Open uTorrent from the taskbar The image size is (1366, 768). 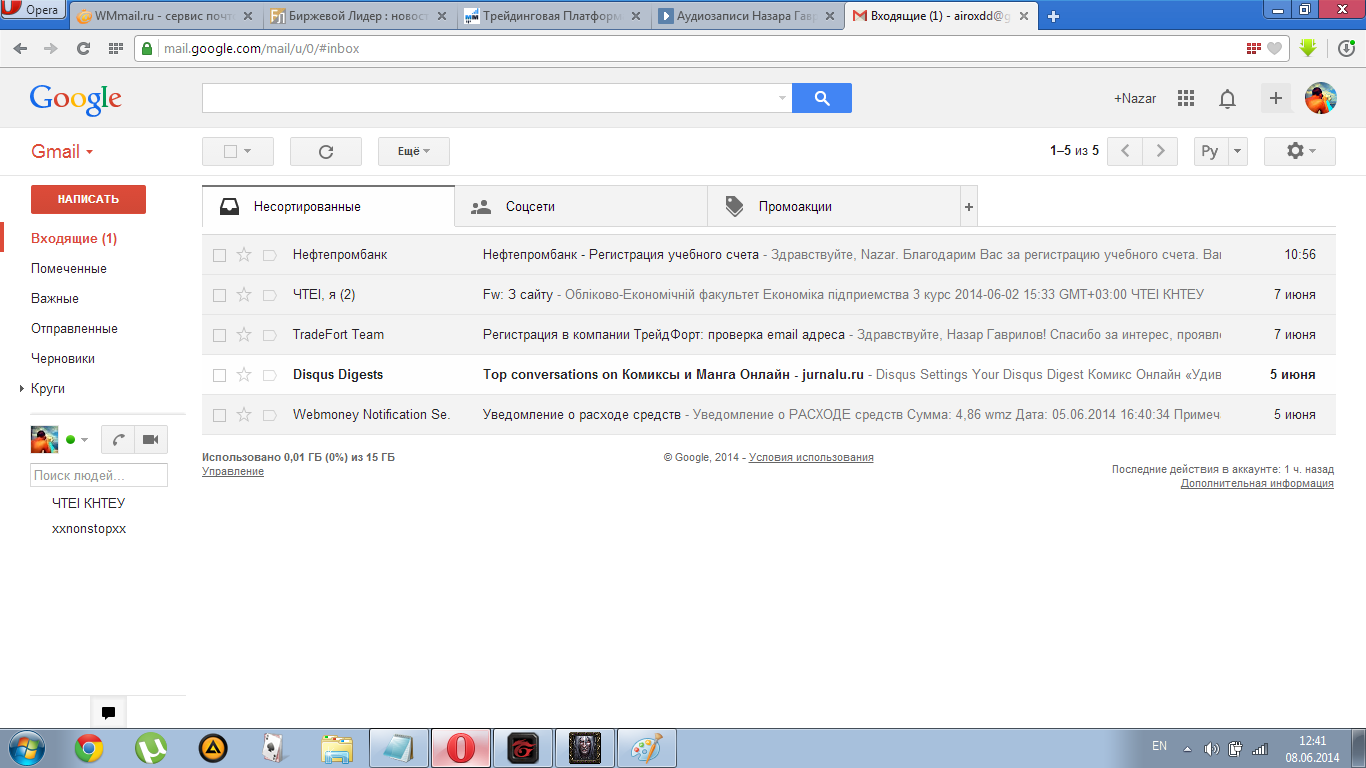(x=151, y=748)
